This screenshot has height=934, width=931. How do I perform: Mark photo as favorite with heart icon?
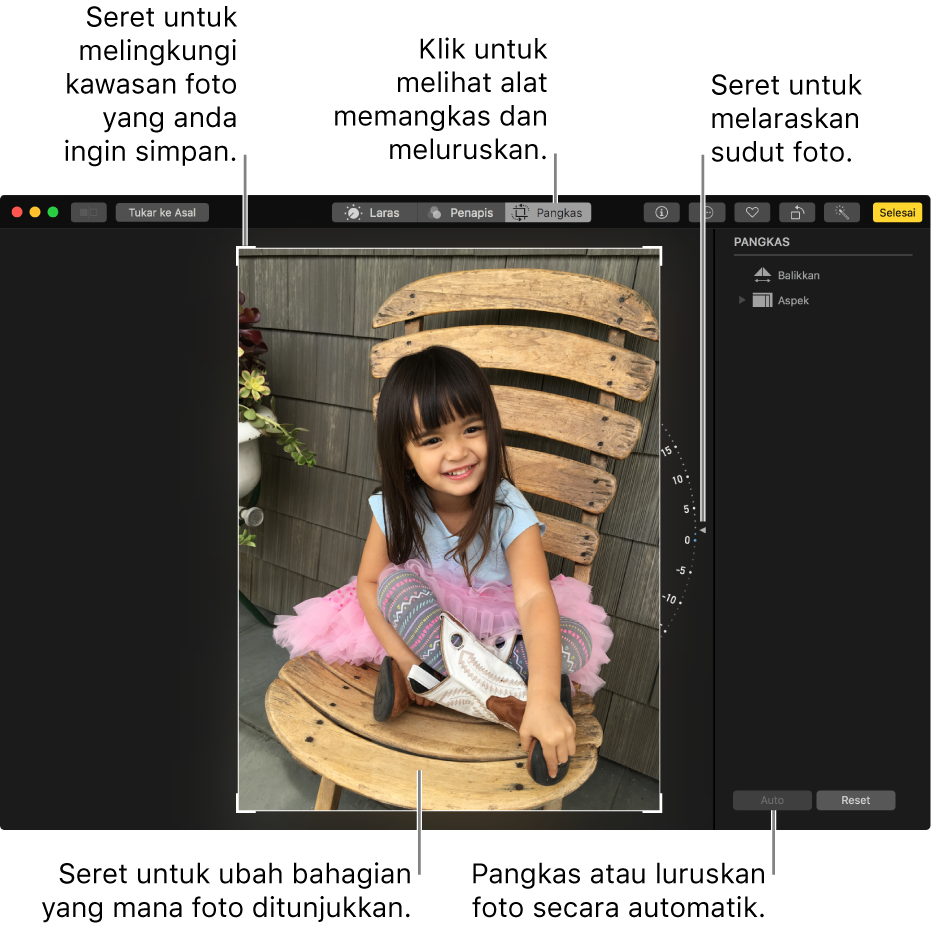coord(752,212)
